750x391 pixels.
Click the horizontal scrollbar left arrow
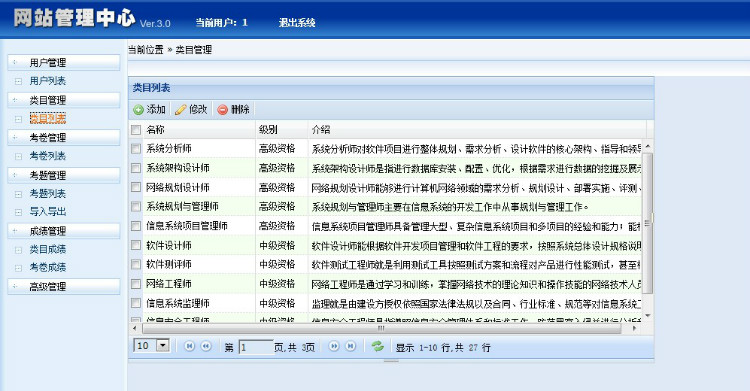click(134, 328)
